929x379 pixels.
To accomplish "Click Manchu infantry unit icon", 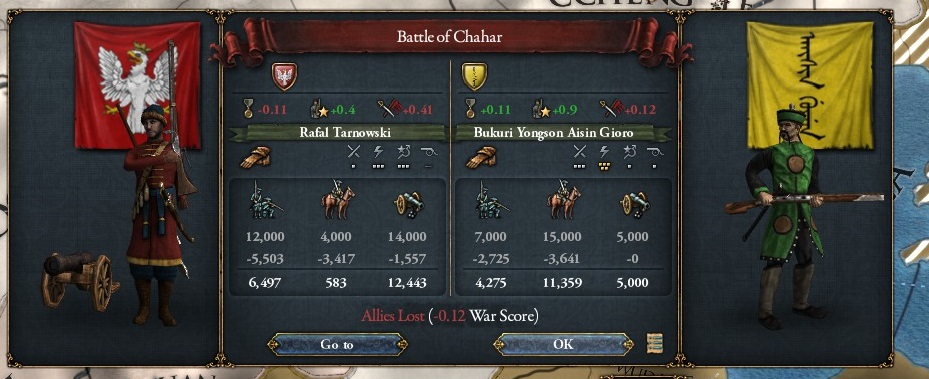I will pos(491,201).
